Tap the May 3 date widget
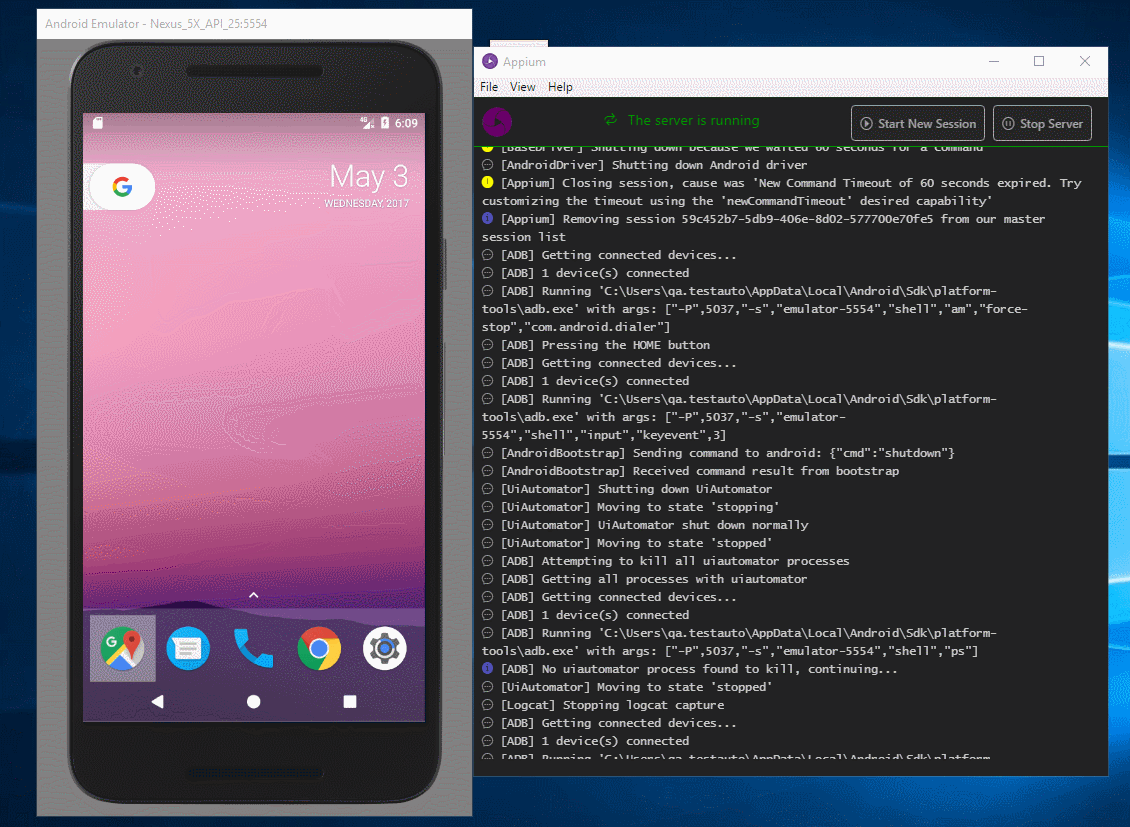 pyautogui.click(x=368, y=184)
